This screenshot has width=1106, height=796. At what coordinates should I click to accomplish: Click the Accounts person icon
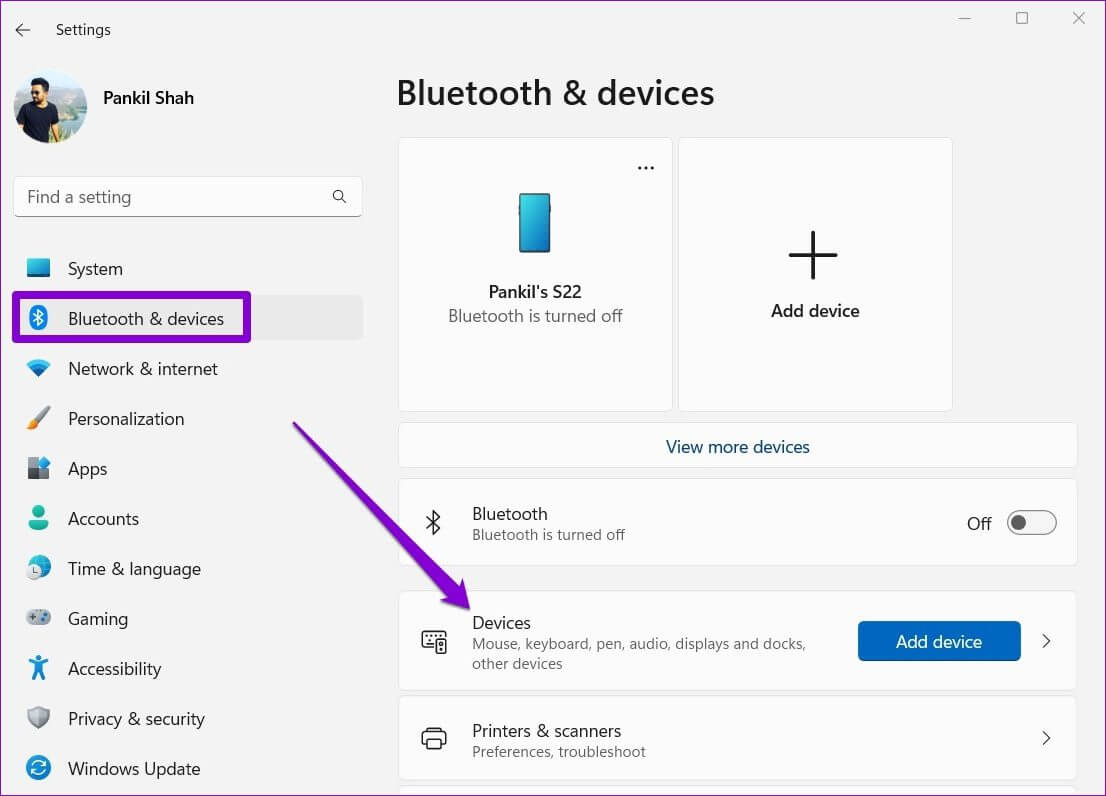pyautogui.click(x=38, y=518)
